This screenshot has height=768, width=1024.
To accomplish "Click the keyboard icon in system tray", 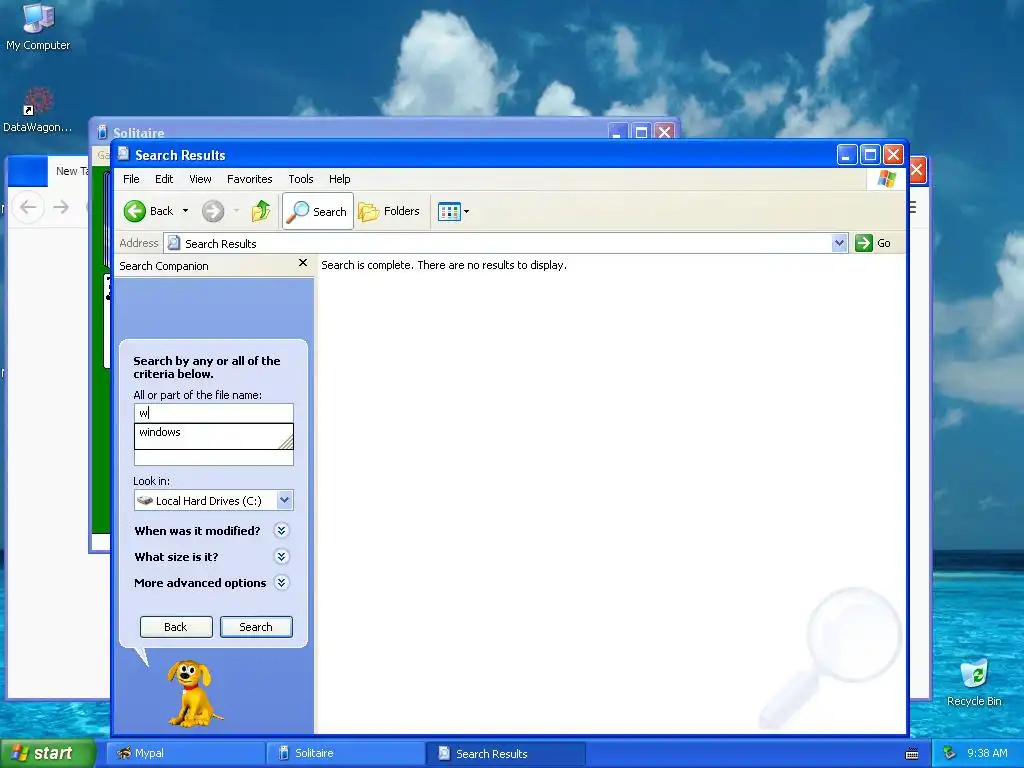I will click(x=912, y=754).
